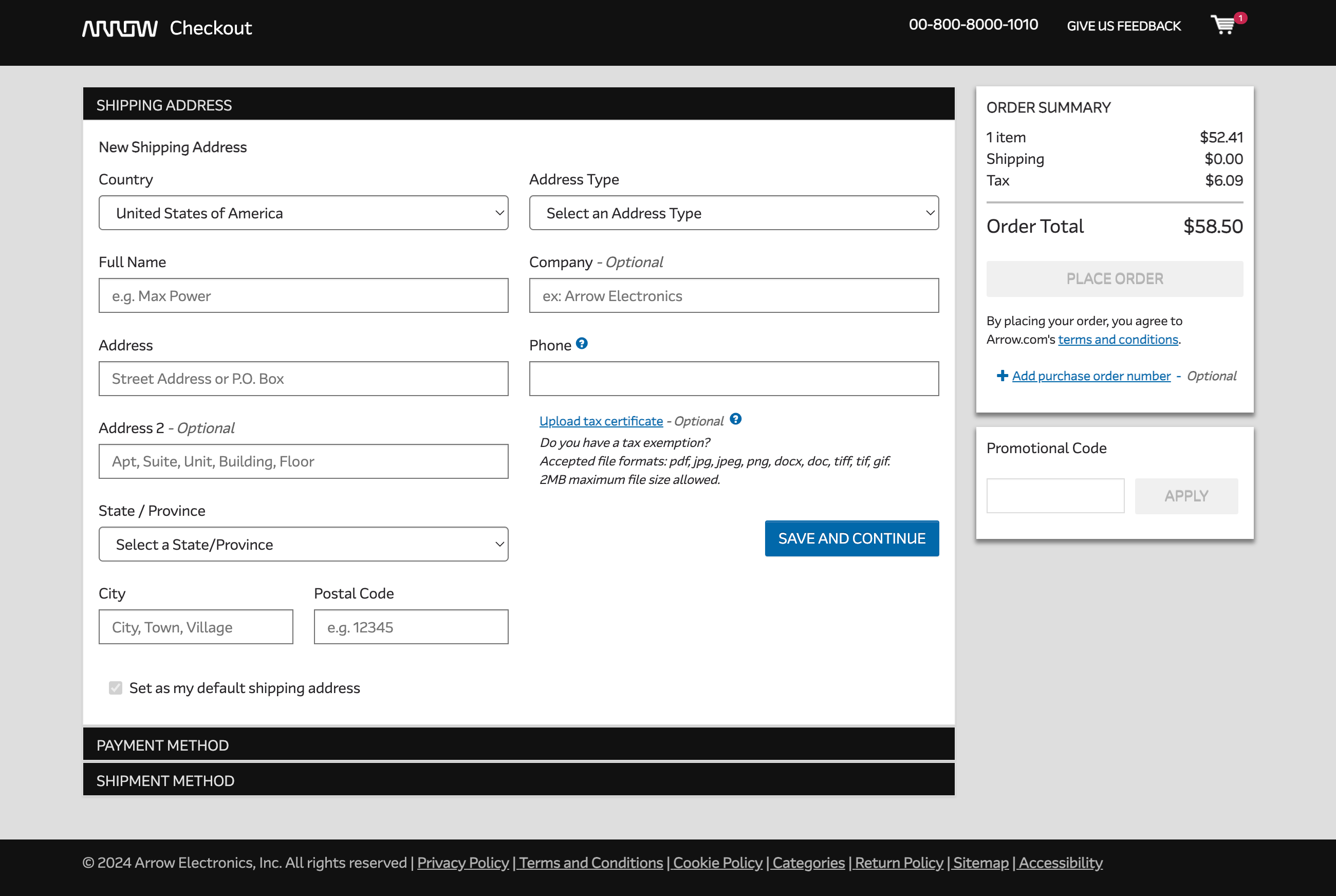The height and width of the screenshot is (896, 1336).
Task: Click the question mark icon beside Phone
Action: click(582, 343)
